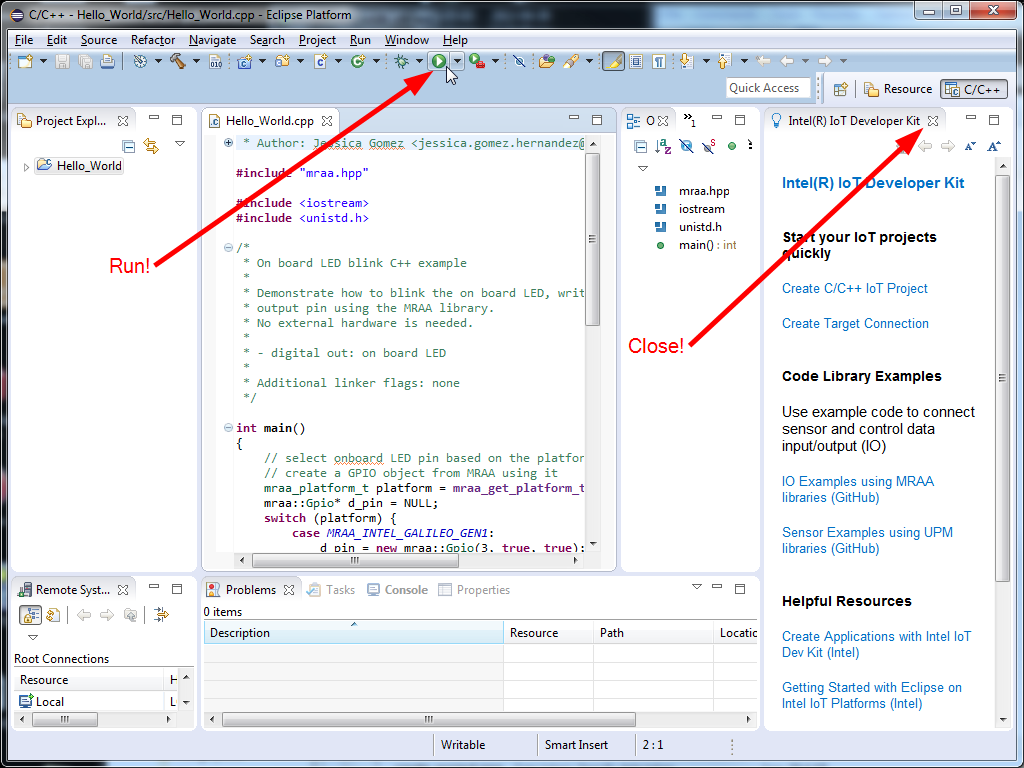Viewport: 1024px width, 768px height.
Task: Open the Debug dropdown arrow
Action: (x=419, y=61)
